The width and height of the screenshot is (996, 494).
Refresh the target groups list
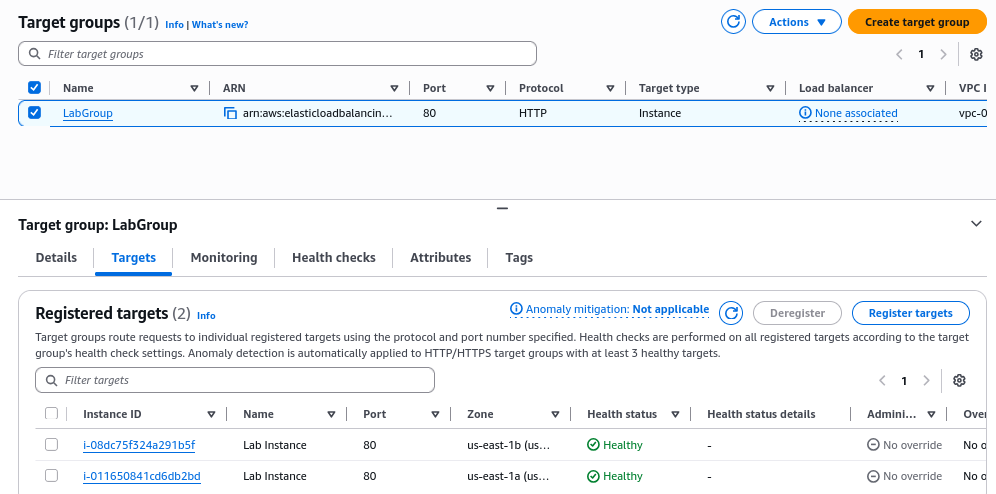(x=734, y=22)
